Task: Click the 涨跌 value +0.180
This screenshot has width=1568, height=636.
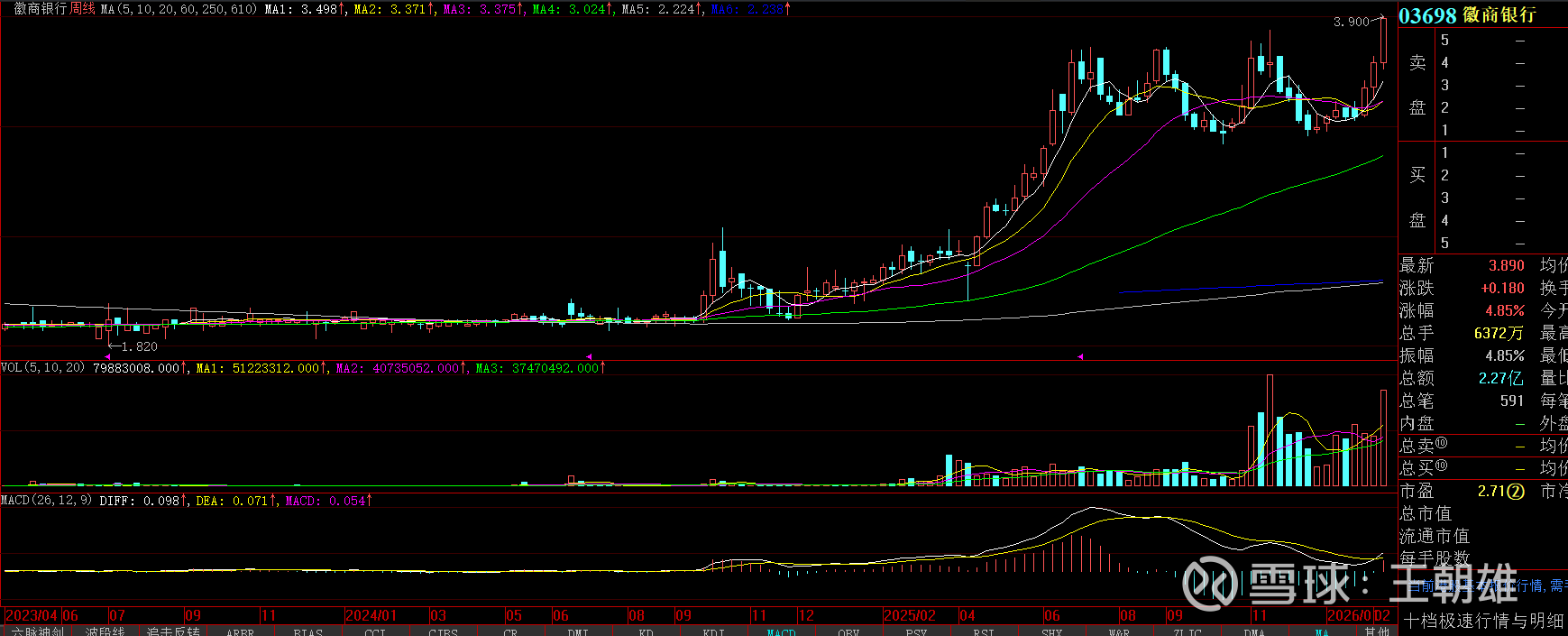Action: click(x=1502, y=288)
